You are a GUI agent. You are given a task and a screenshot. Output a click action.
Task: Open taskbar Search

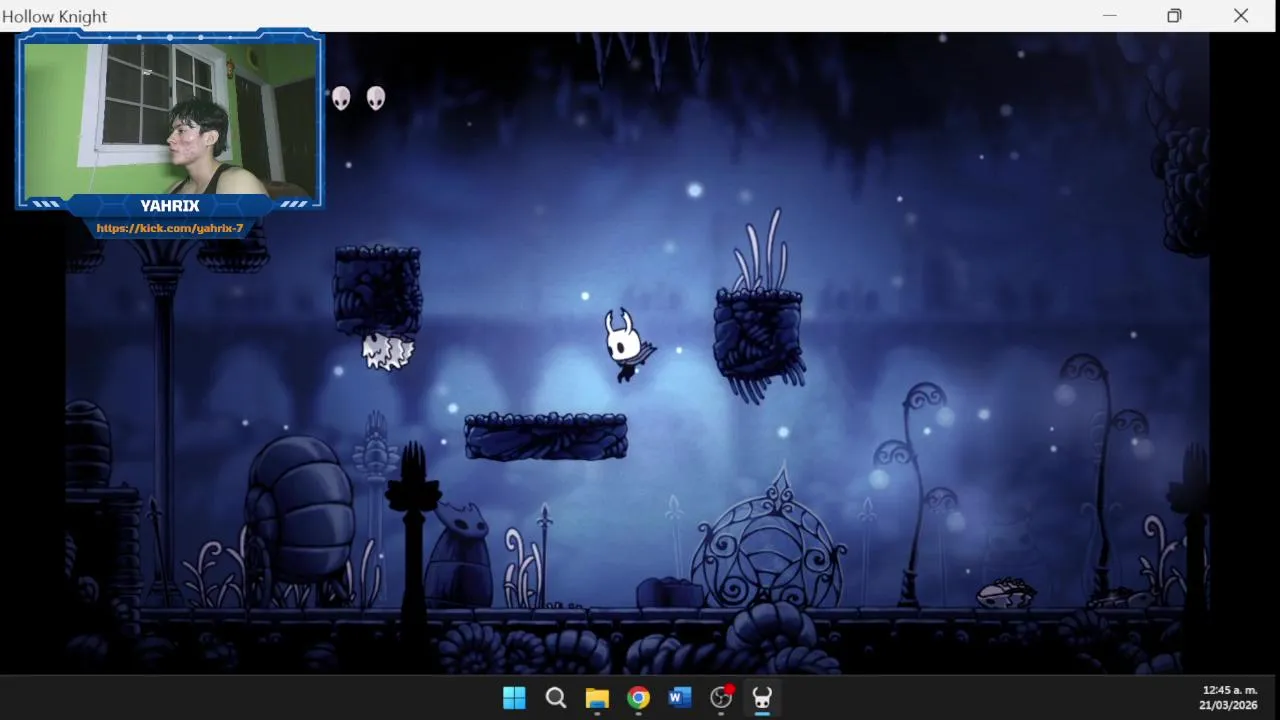(x=556, y=698)
